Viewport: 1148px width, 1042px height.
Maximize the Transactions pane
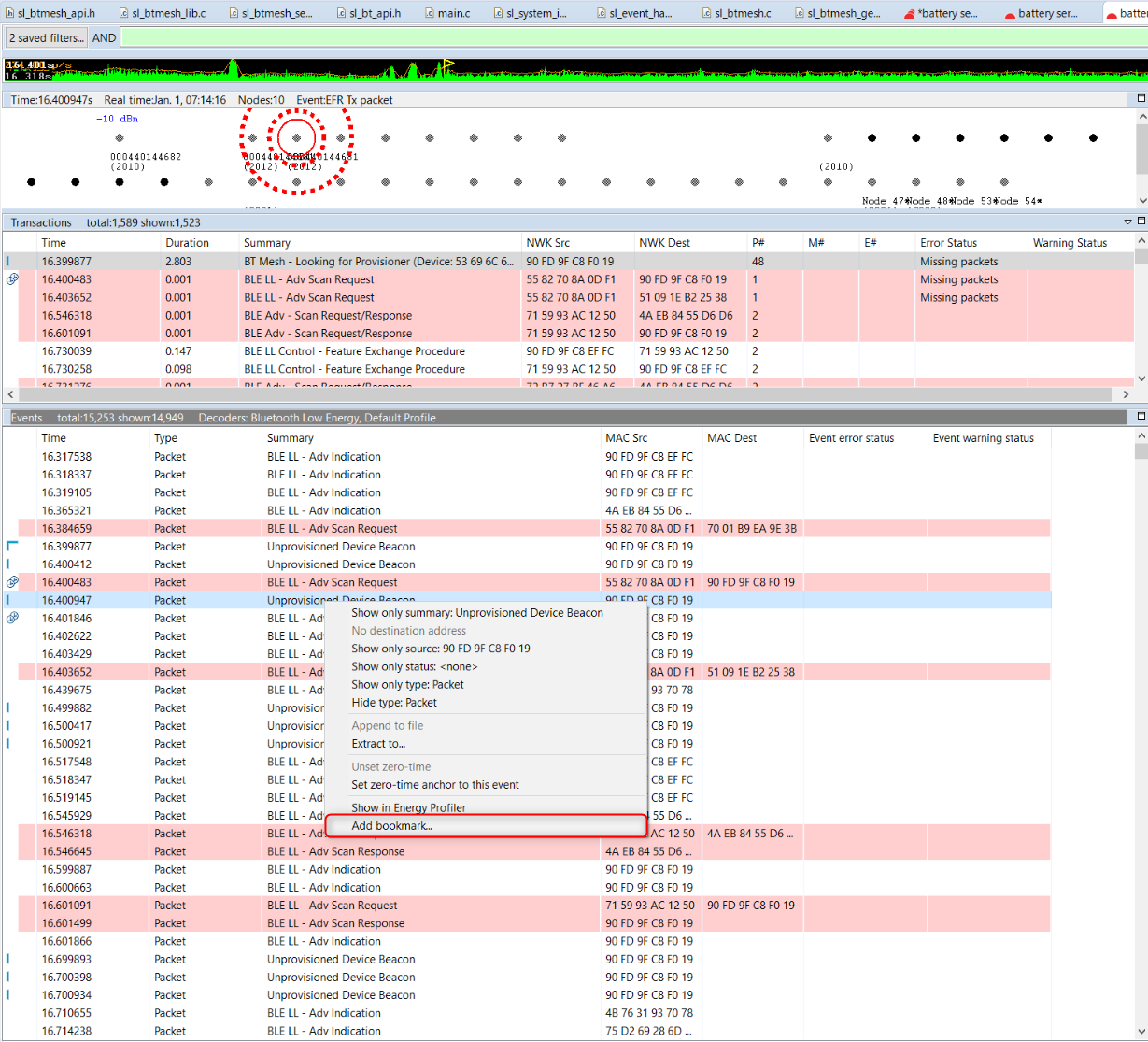point(1141,221)
